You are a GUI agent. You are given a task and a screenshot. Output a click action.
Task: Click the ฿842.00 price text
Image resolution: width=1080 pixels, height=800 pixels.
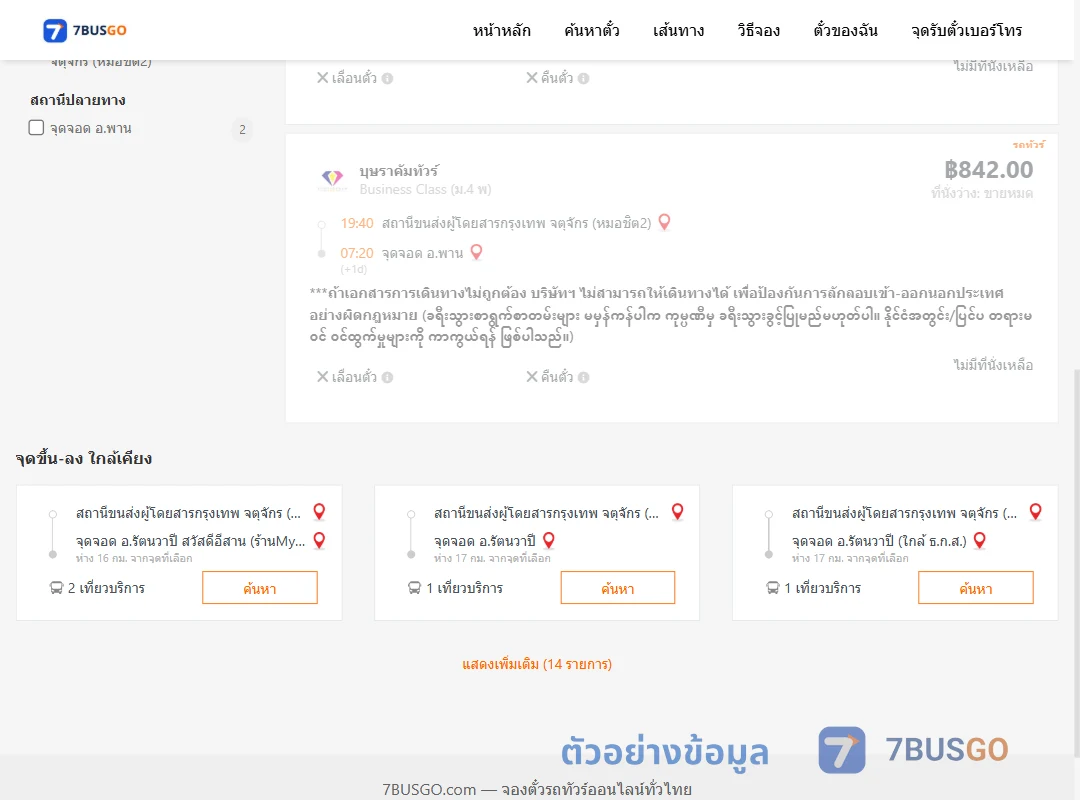(x=988, y=170)
